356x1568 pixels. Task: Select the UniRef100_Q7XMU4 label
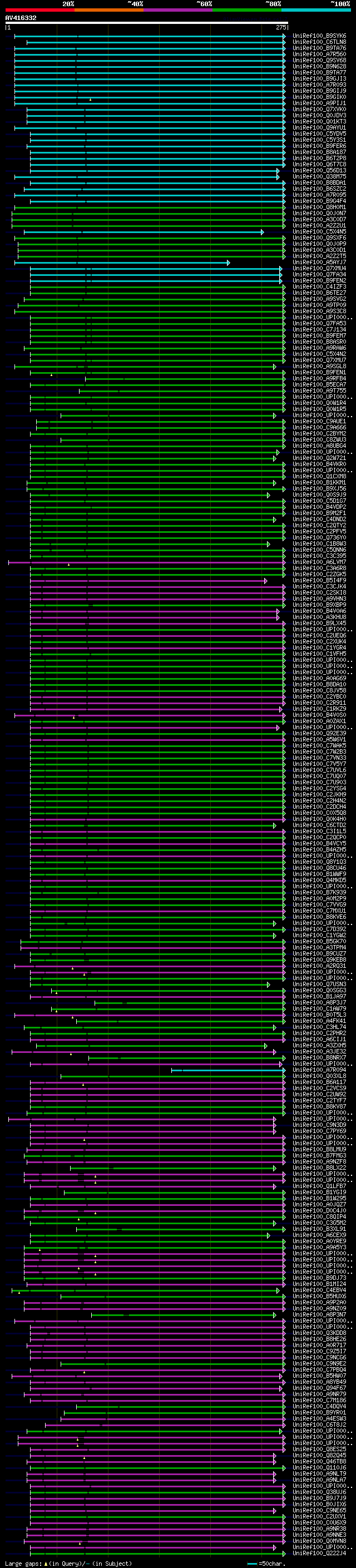point(319,269)
